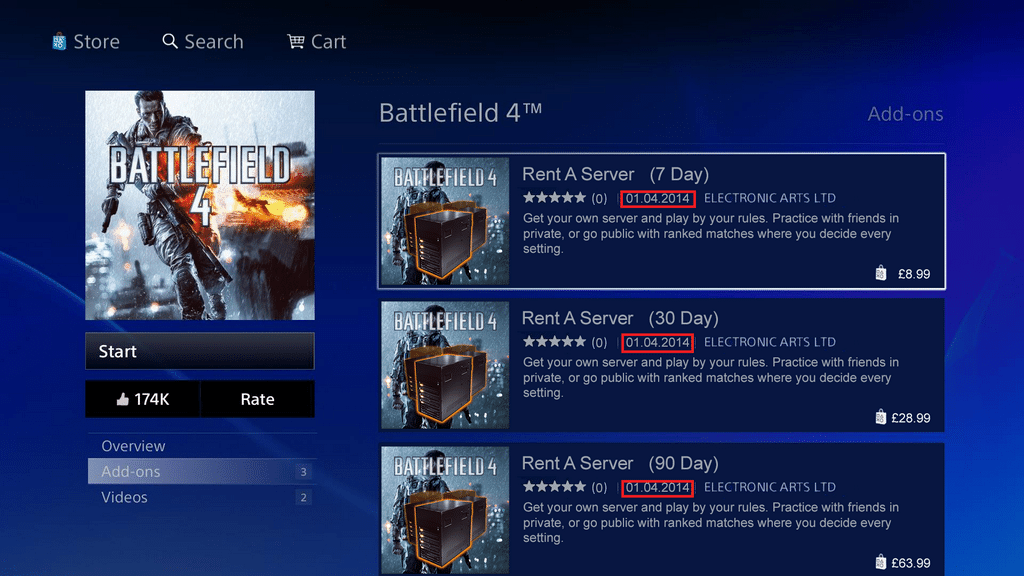This screenshot has width=1024, height=576.
Task: Click the Cart icon
Action: point(296,42)
